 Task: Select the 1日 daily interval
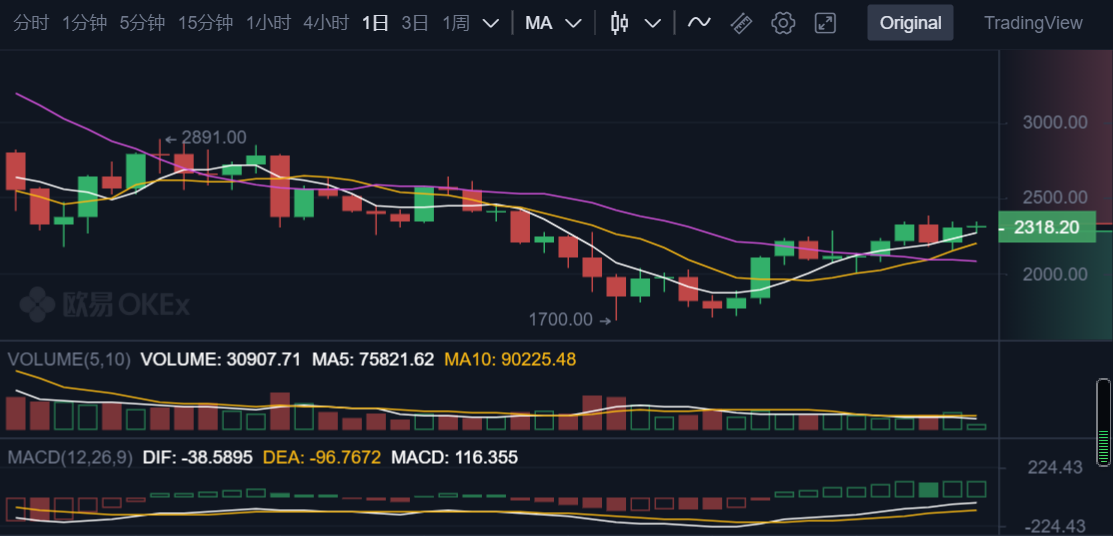375,23
